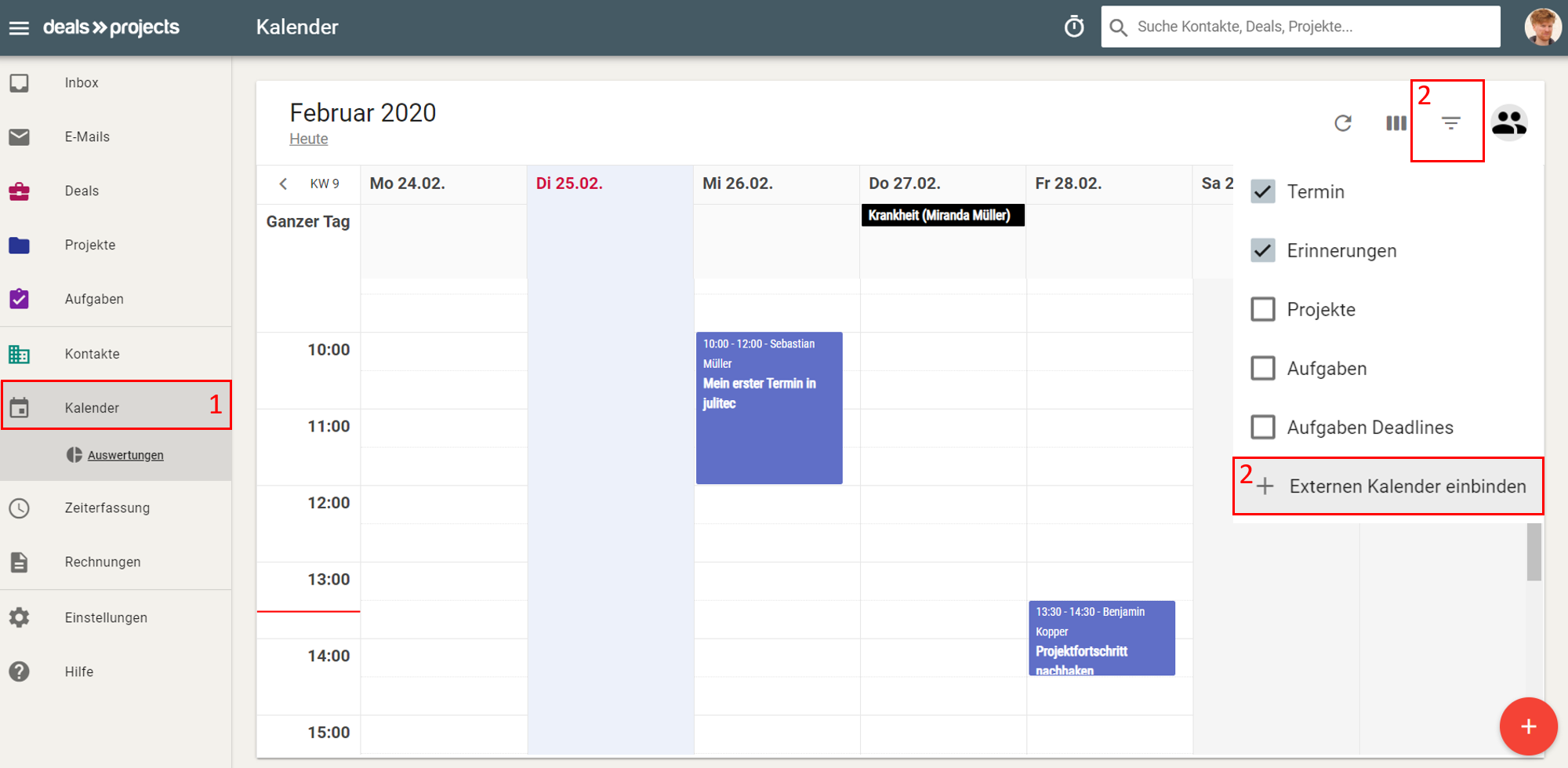Click the 12:00 time label
This screenshot has height=768, width=1568.
click(328, 503)
